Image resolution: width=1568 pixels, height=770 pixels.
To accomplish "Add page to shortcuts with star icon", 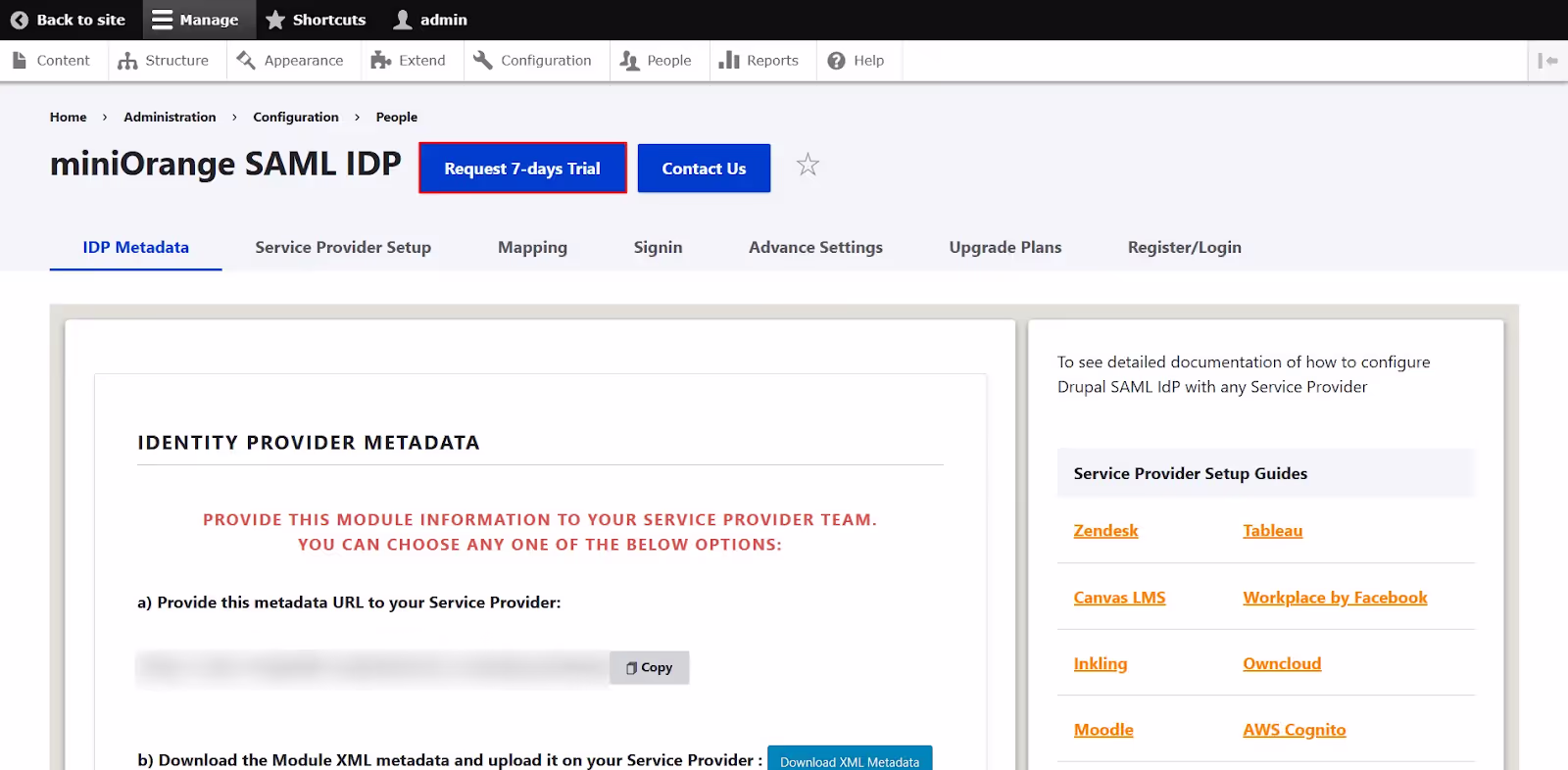I will 808,165.
